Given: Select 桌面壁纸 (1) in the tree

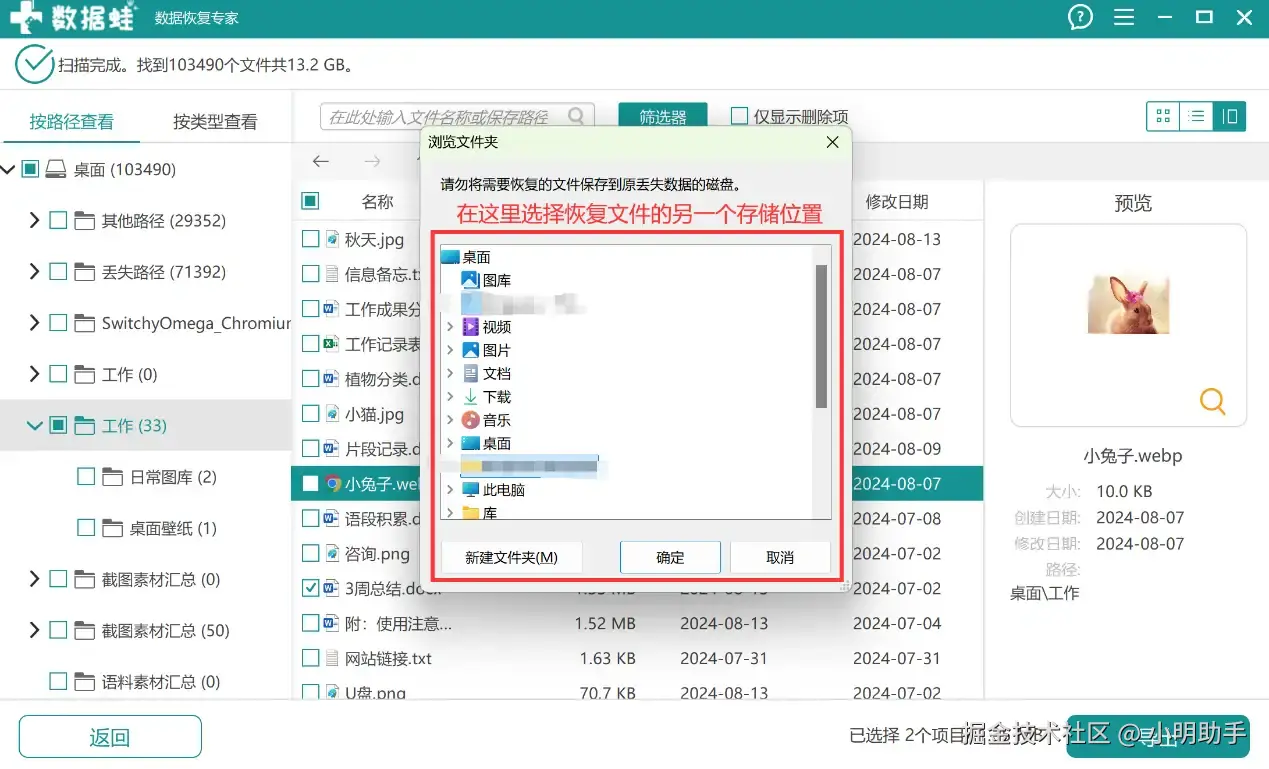Looking at the screenshot, I should (x=173, y=528).
